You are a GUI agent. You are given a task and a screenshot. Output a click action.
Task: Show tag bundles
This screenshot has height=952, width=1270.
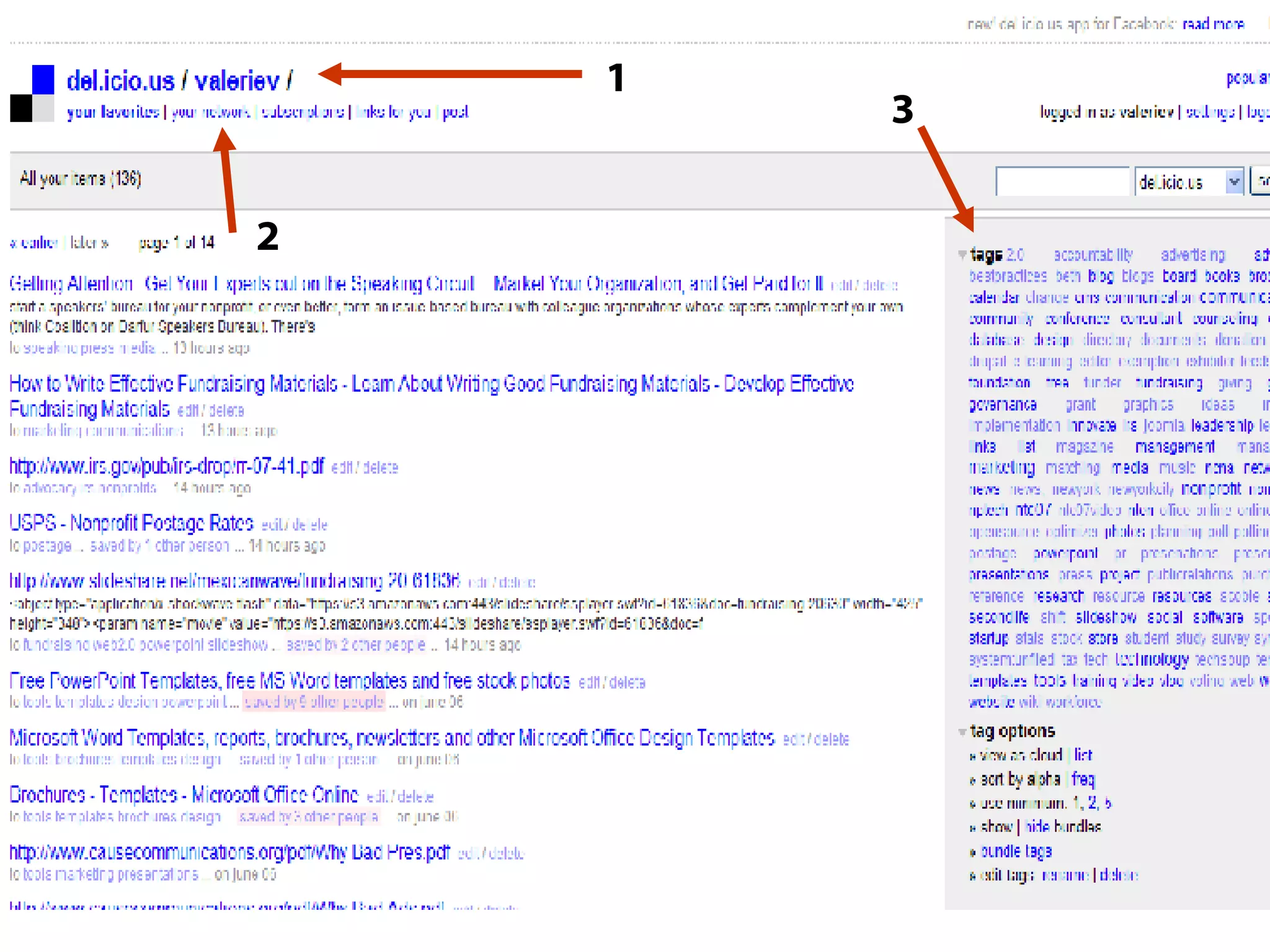tap(997, 827)
